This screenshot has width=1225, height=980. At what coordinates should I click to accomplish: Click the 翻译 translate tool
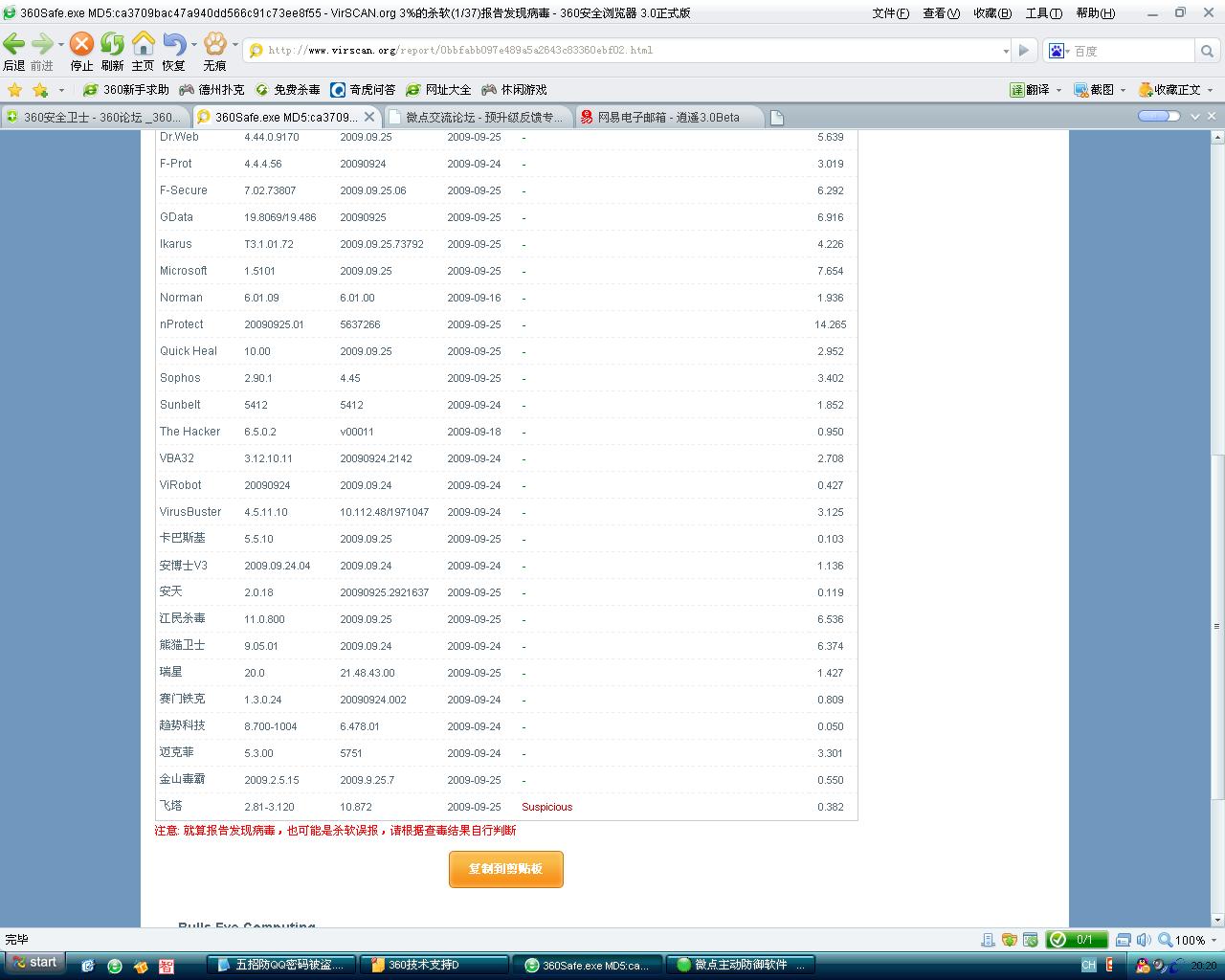pos(1030,90)
